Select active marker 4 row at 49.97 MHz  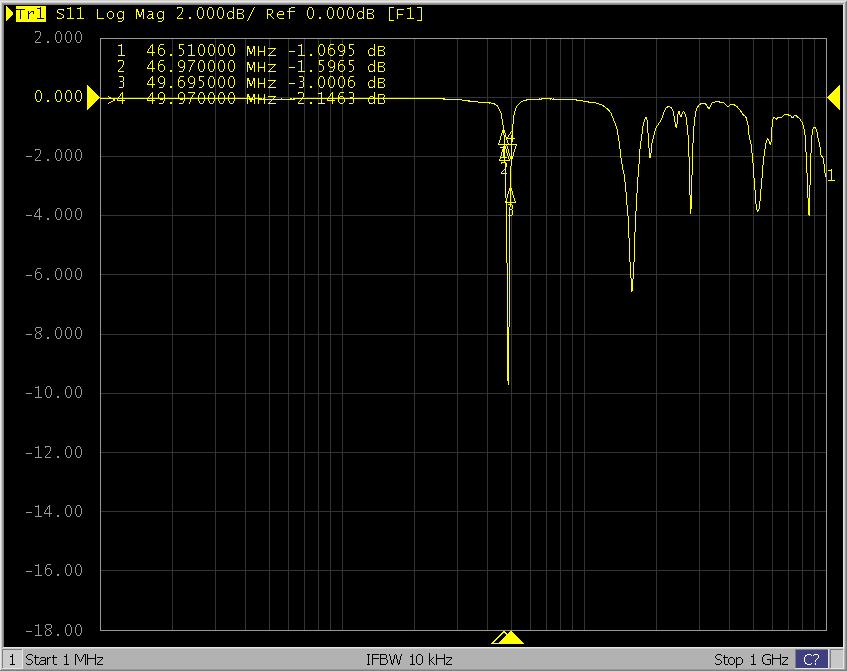pyautogui.click(x=250, y=99)
